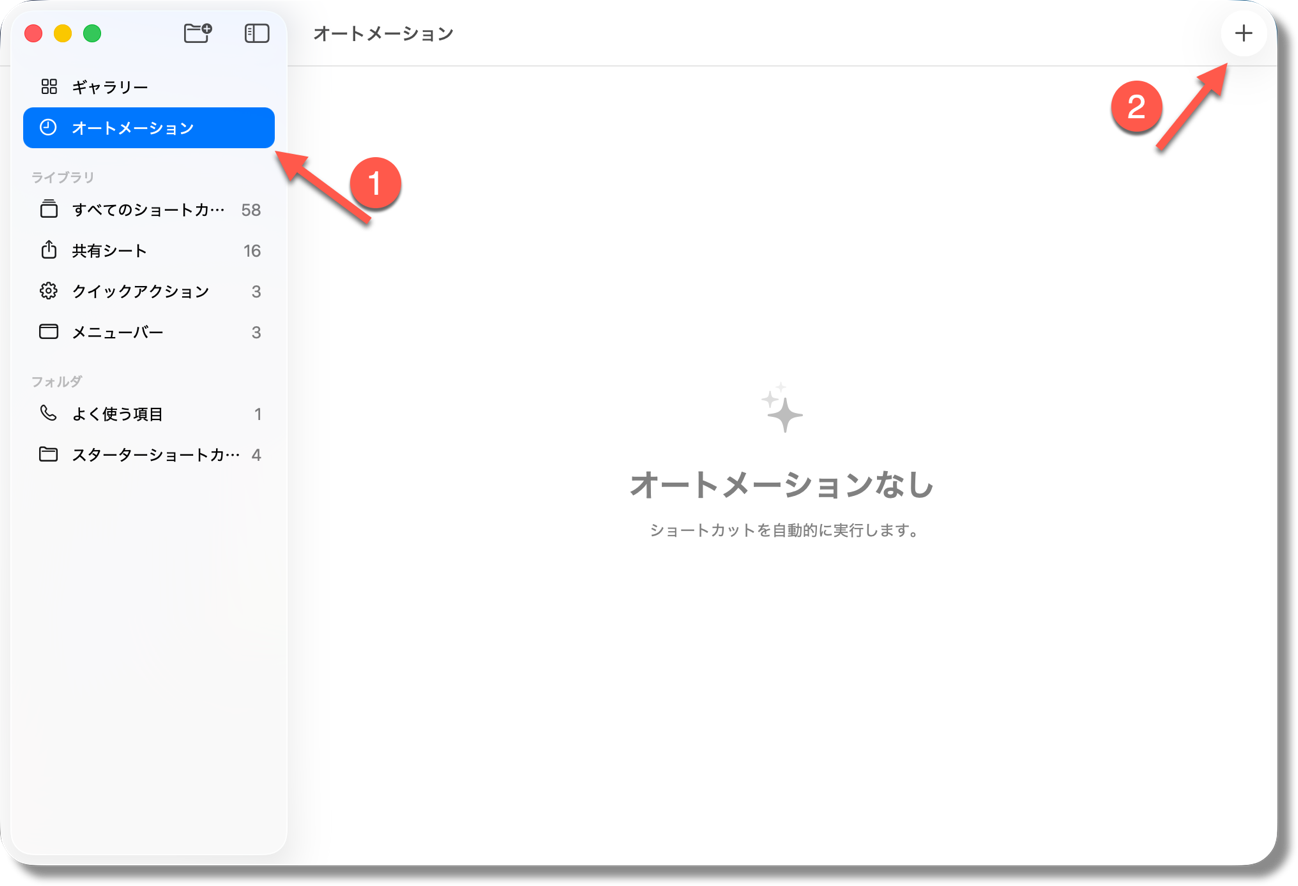
Task: Select オートメーション in the sidebar
Action: [130, 127]
